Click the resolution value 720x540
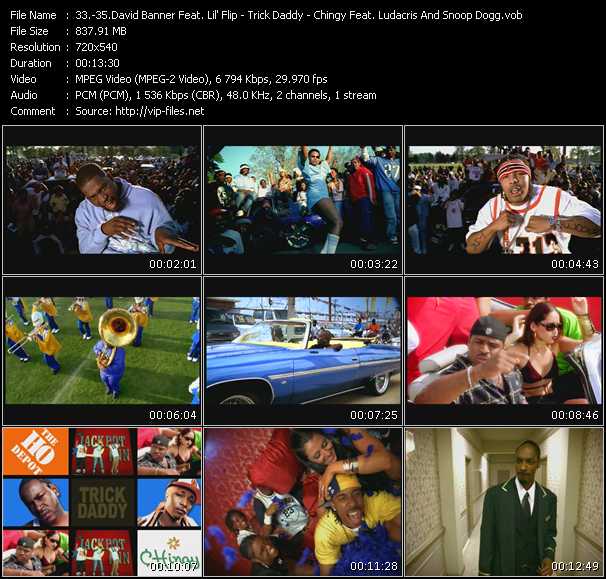Viewport: 606px width, 579px height. pyautogui.click(x=96, y=47)
